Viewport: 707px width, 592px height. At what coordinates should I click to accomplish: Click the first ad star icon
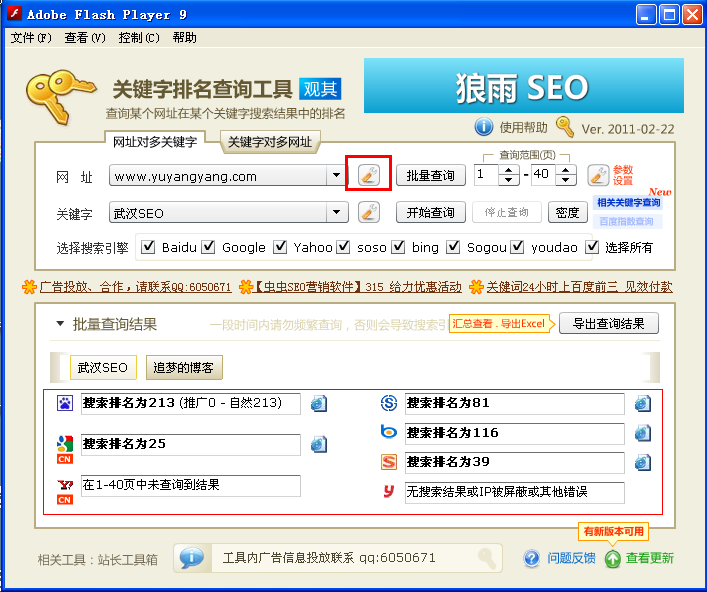(29, 286)
